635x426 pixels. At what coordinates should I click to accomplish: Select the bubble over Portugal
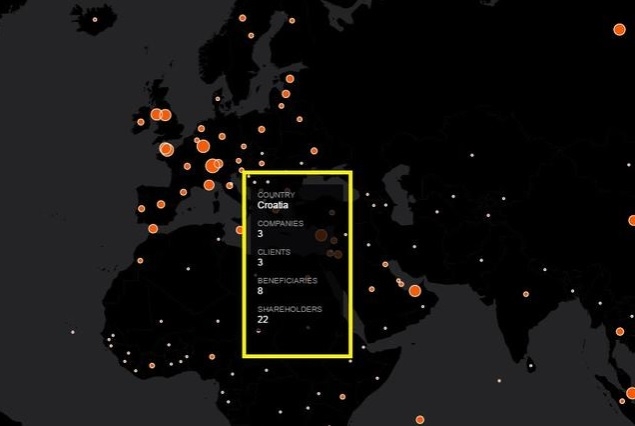(x=141, y=209)
